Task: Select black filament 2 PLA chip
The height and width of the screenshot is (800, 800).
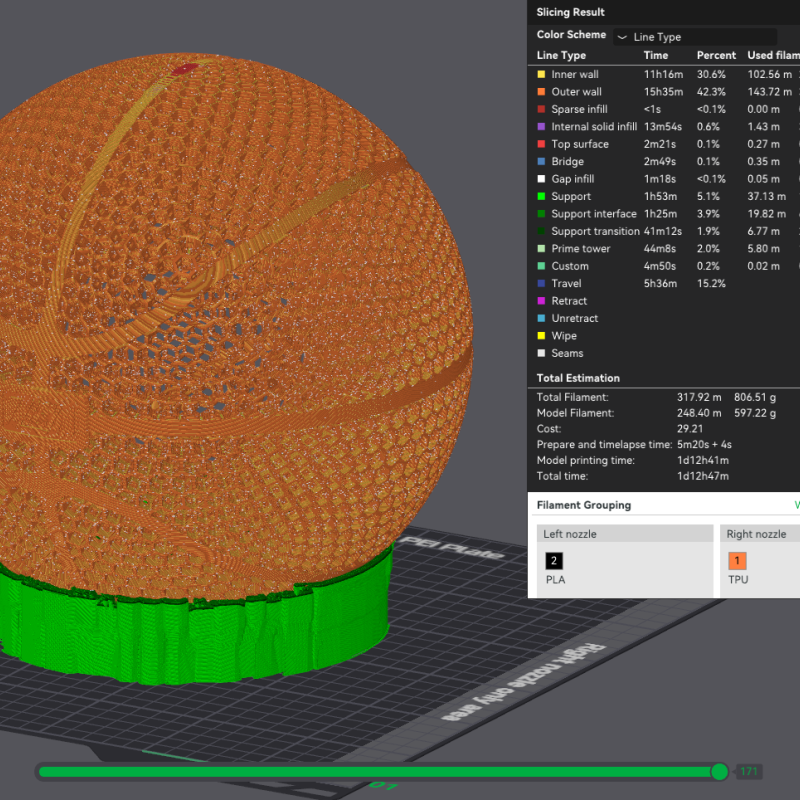Action: 554,561
